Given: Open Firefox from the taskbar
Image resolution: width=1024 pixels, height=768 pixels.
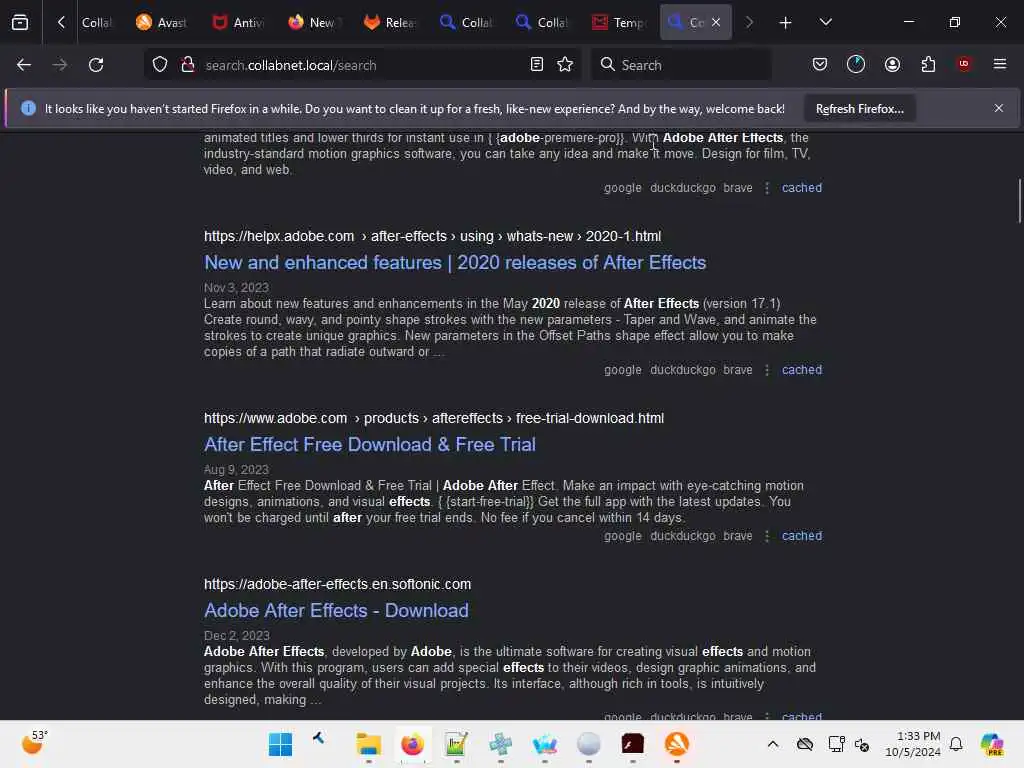Looking at the screenshot, I should coord(412,744).
